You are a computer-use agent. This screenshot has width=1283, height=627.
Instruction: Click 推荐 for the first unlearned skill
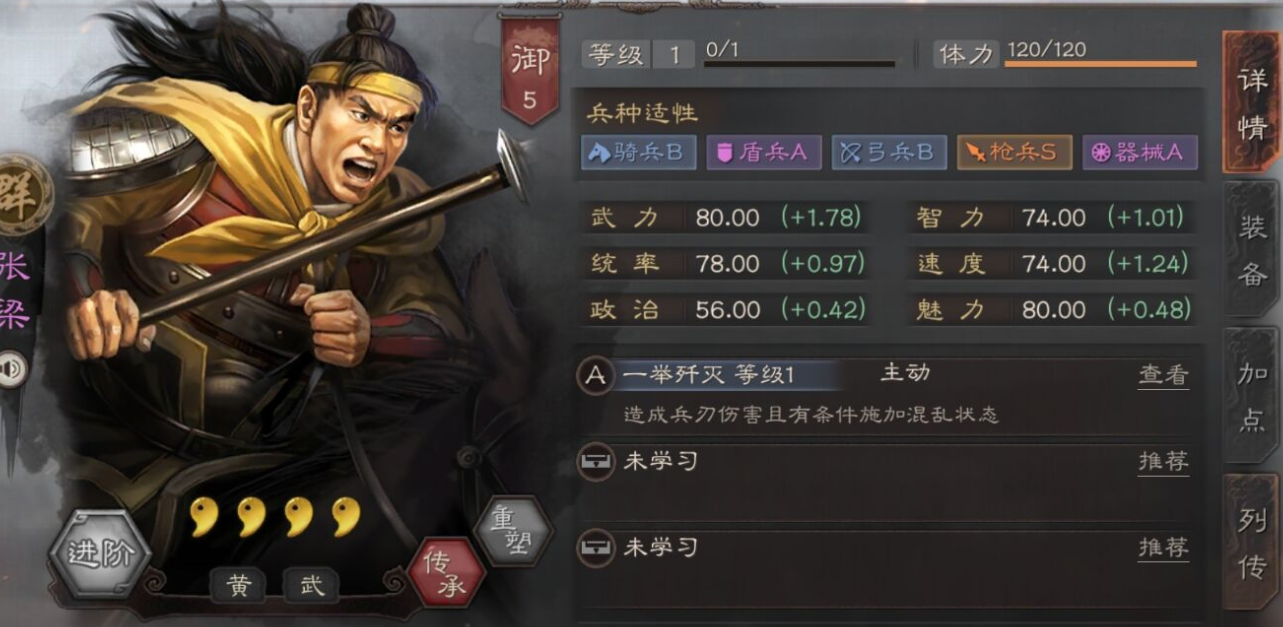1163,462
